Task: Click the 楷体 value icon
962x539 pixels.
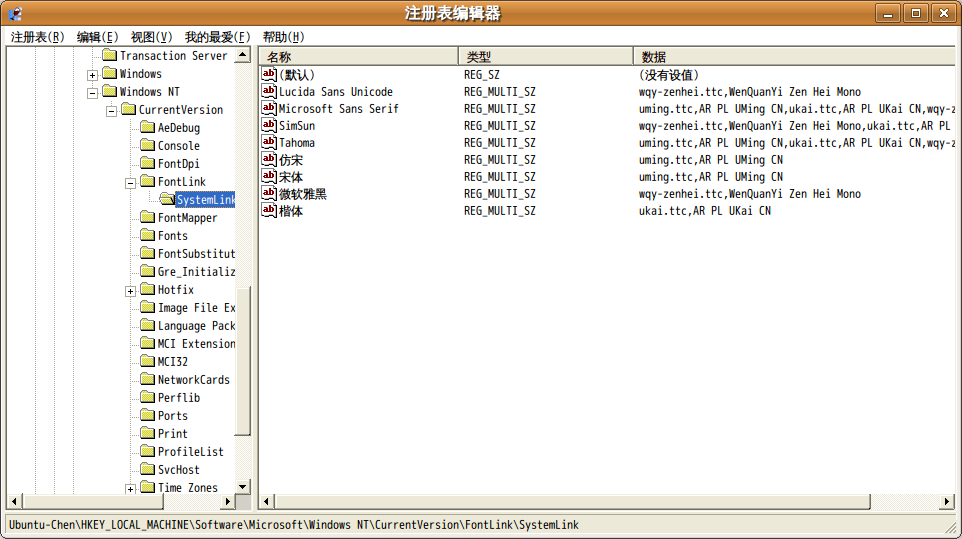Action: coord(269,210)
